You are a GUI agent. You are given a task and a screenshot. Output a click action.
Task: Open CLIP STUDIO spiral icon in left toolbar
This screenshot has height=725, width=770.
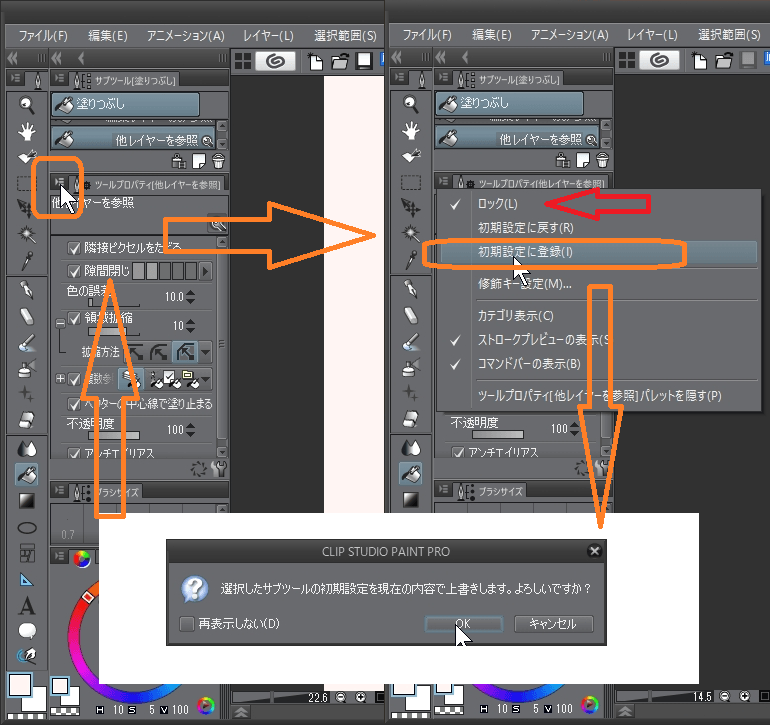(x=275, y=61)
